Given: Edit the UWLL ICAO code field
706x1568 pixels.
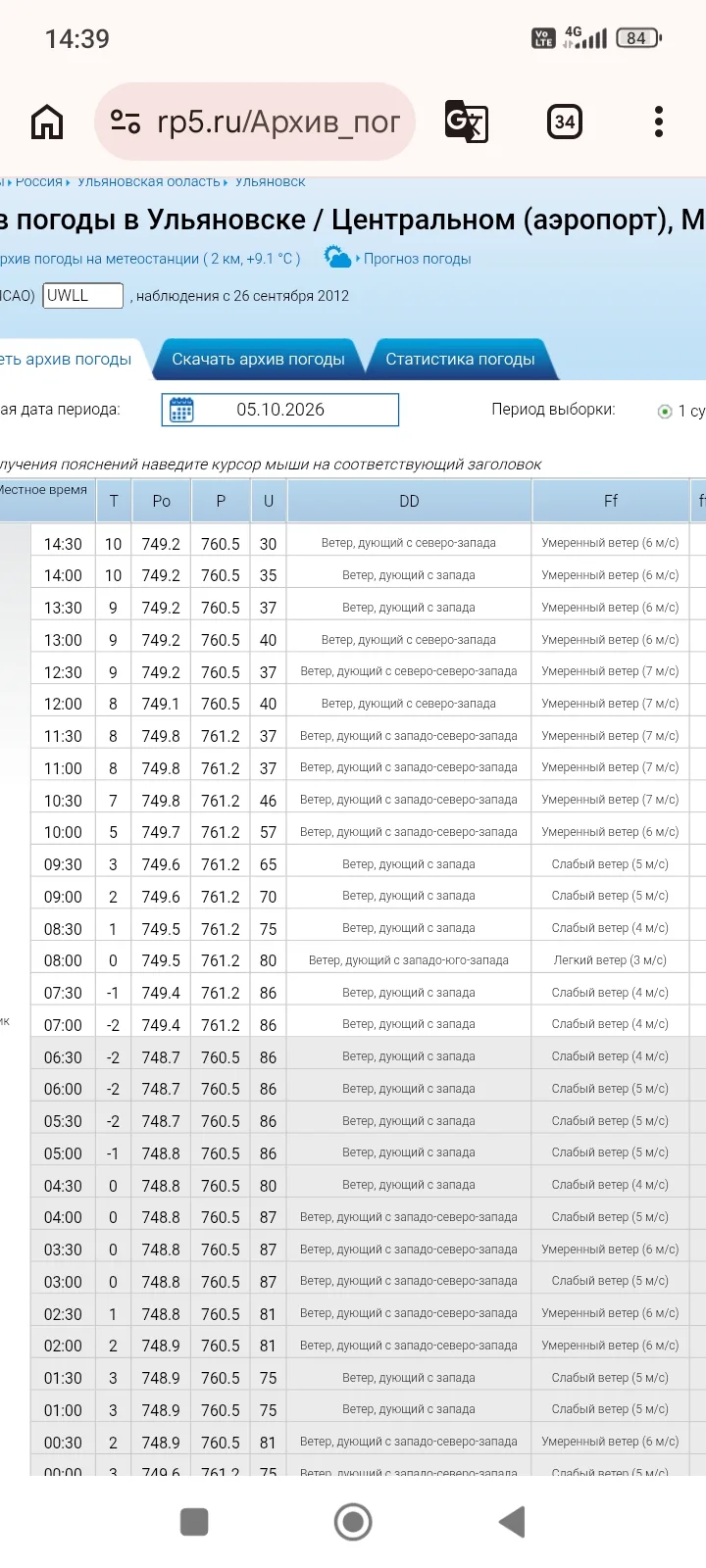Looking at the screenshot, I should point(83,295).
